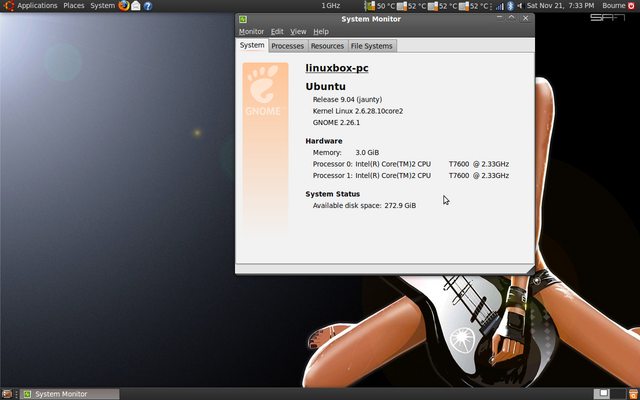
Task: Click the Processor 0 label
Action: coord(332,164)
